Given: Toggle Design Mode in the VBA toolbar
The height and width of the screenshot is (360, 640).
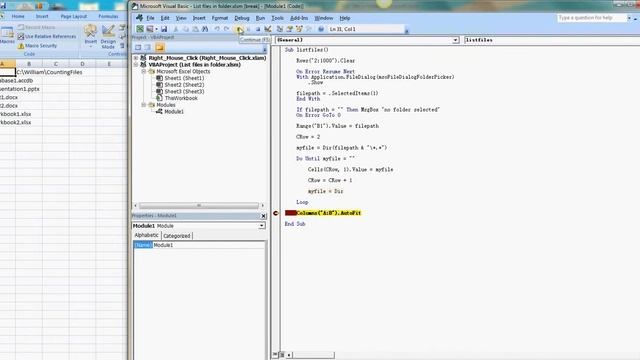Looking at the screenshot, I should point(268,29).
